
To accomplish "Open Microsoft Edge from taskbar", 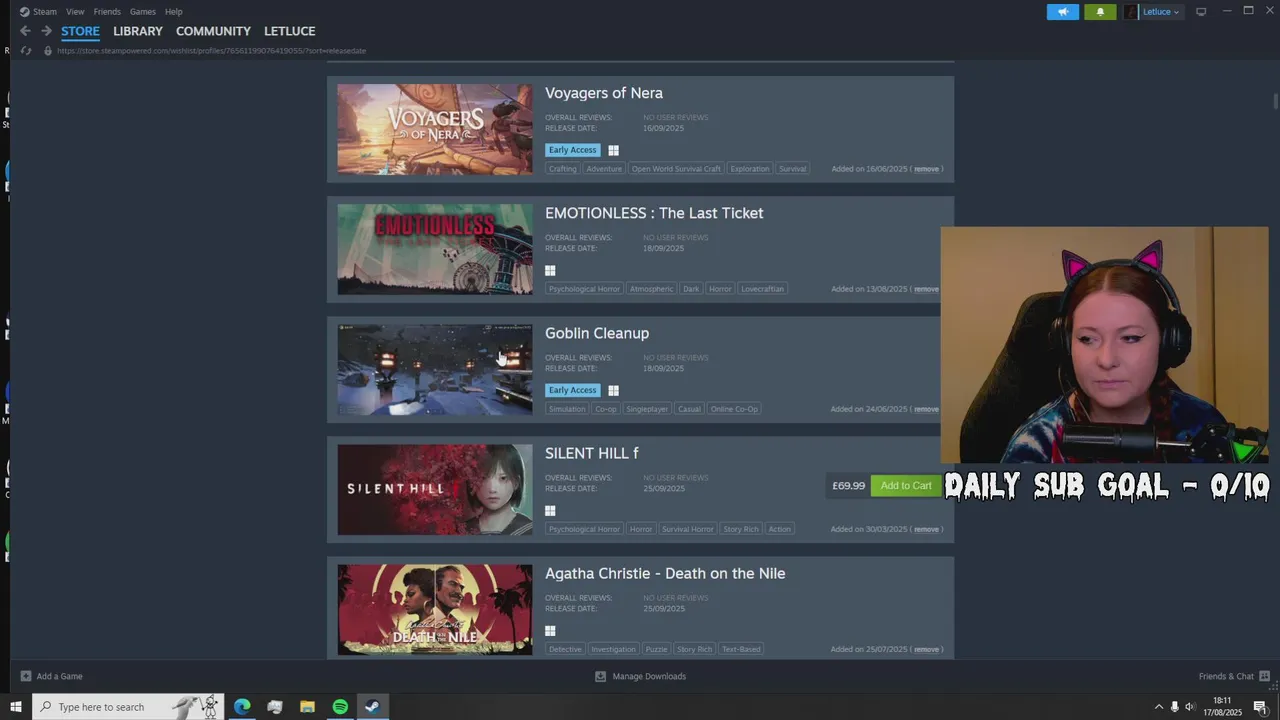I will [x=242, y=707].
